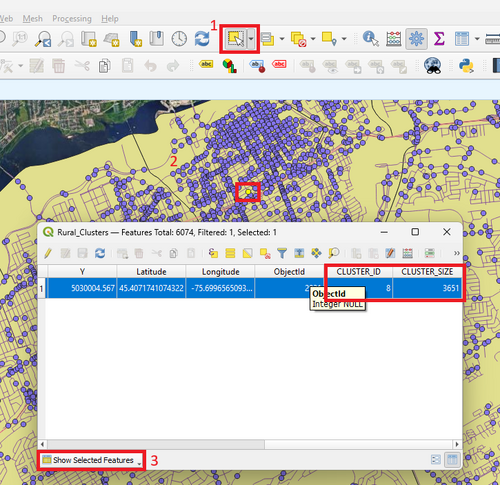
Task: Click the Layer Diagram Options icon
Action: pos(229,66)
